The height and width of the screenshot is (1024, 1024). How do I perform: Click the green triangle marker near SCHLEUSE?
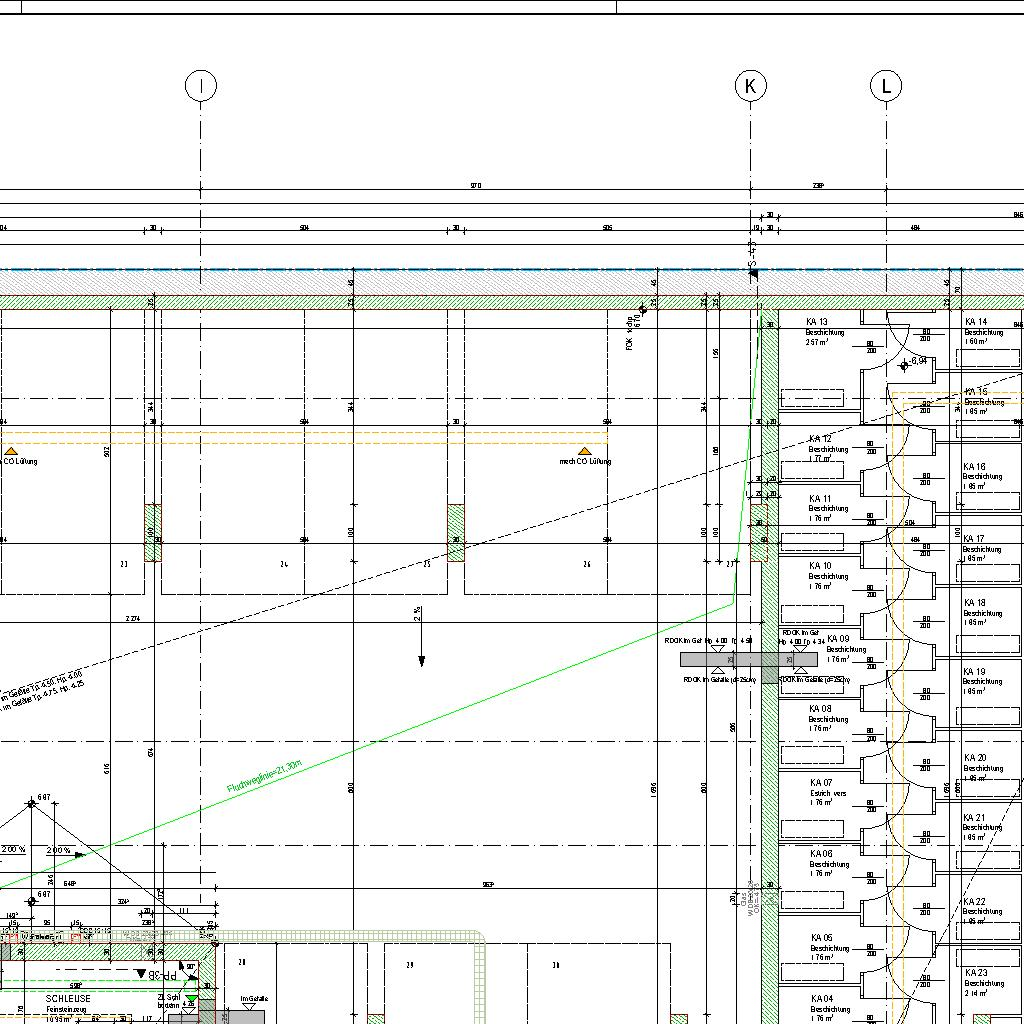click(192, 999)
